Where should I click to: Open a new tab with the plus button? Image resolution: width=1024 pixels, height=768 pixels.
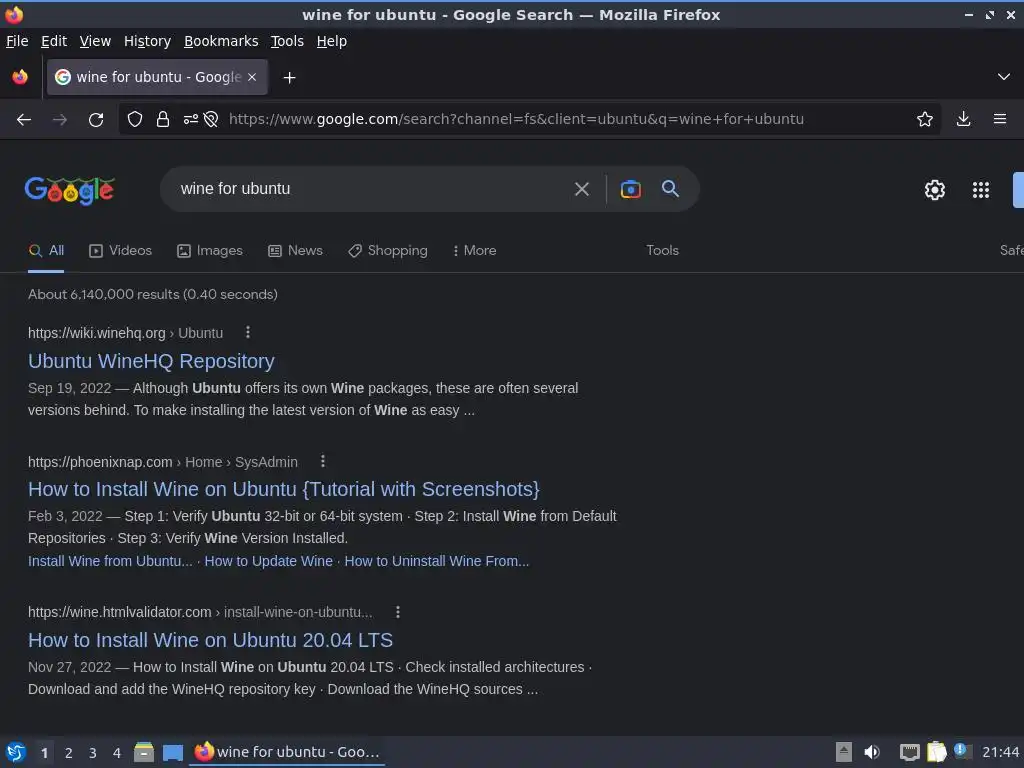289,78
